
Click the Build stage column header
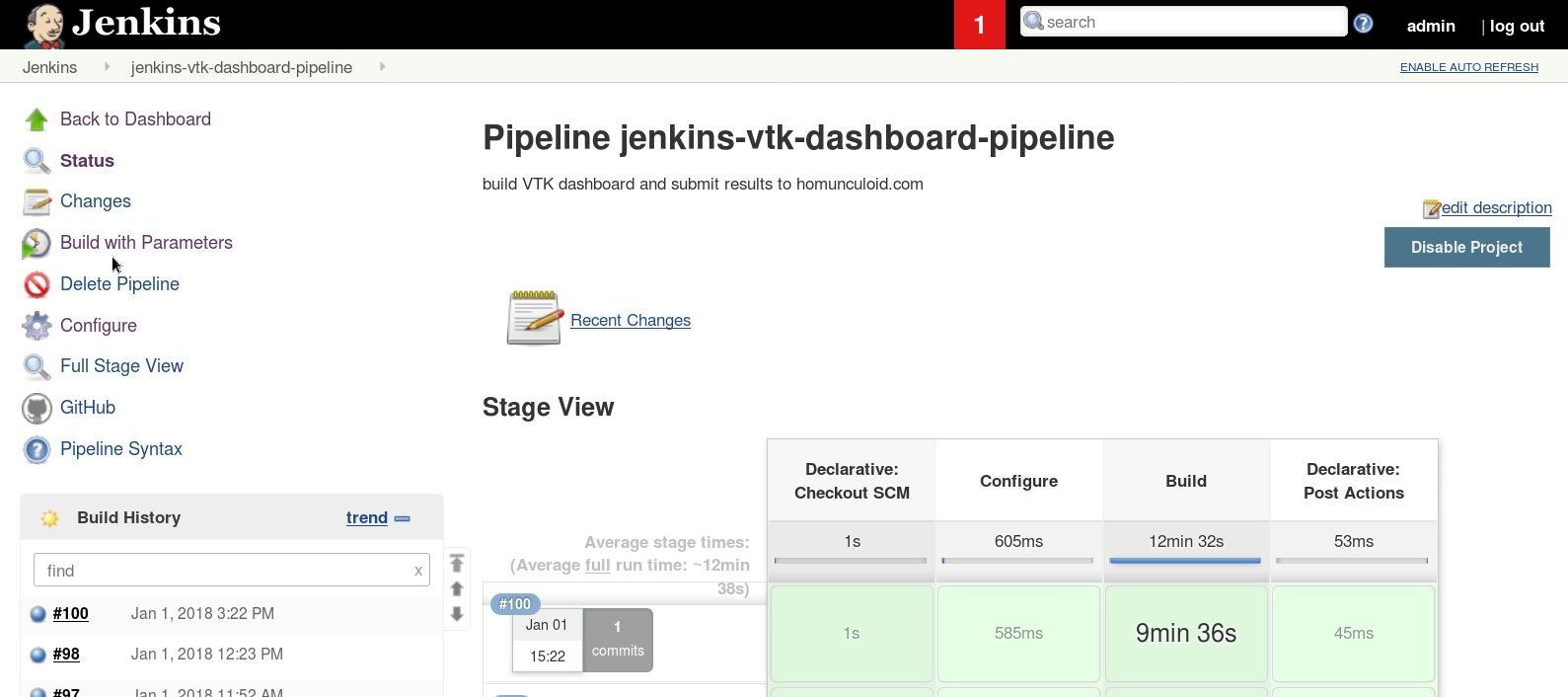[x=1186, y=481]
